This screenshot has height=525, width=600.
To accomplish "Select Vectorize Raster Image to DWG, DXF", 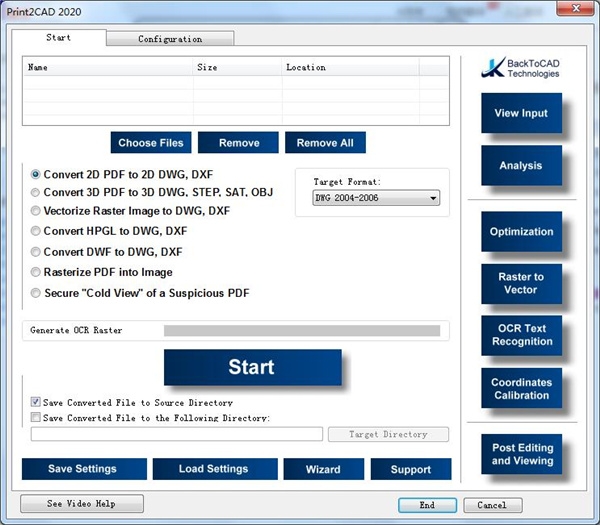I will 37,212.
